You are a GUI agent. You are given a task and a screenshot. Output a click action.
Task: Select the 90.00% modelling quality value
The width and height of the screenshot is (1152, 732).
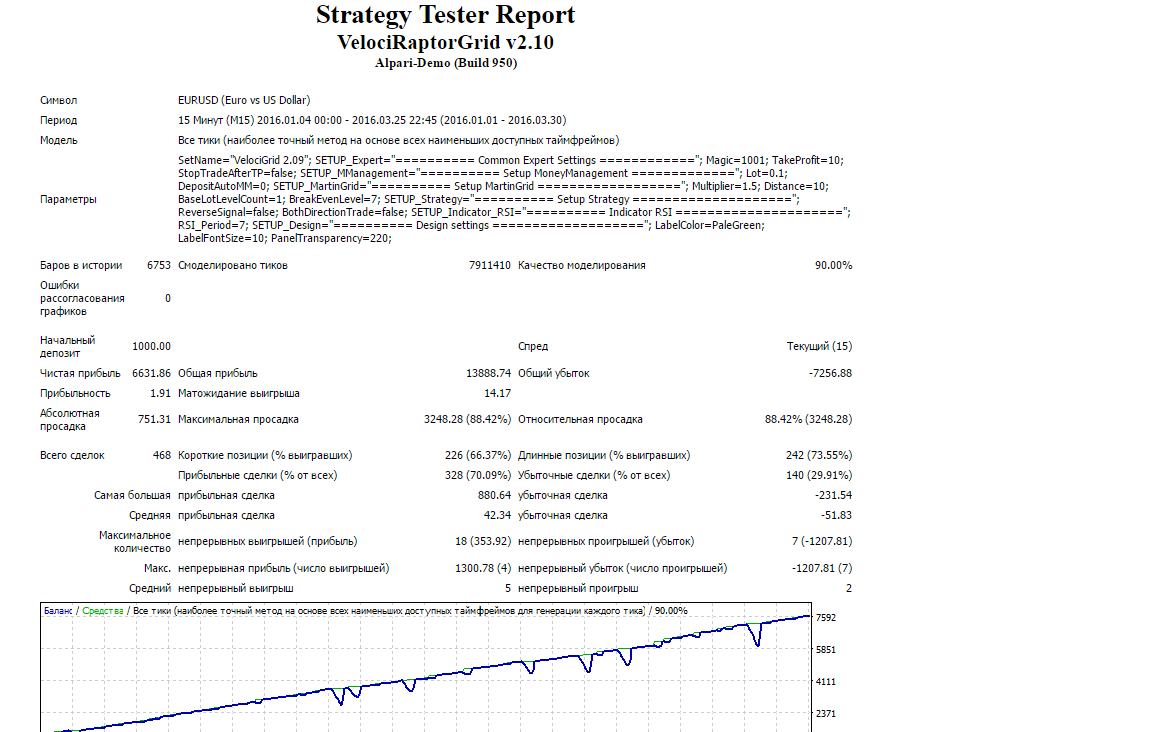pyautogui.click(x=833, y=265)
